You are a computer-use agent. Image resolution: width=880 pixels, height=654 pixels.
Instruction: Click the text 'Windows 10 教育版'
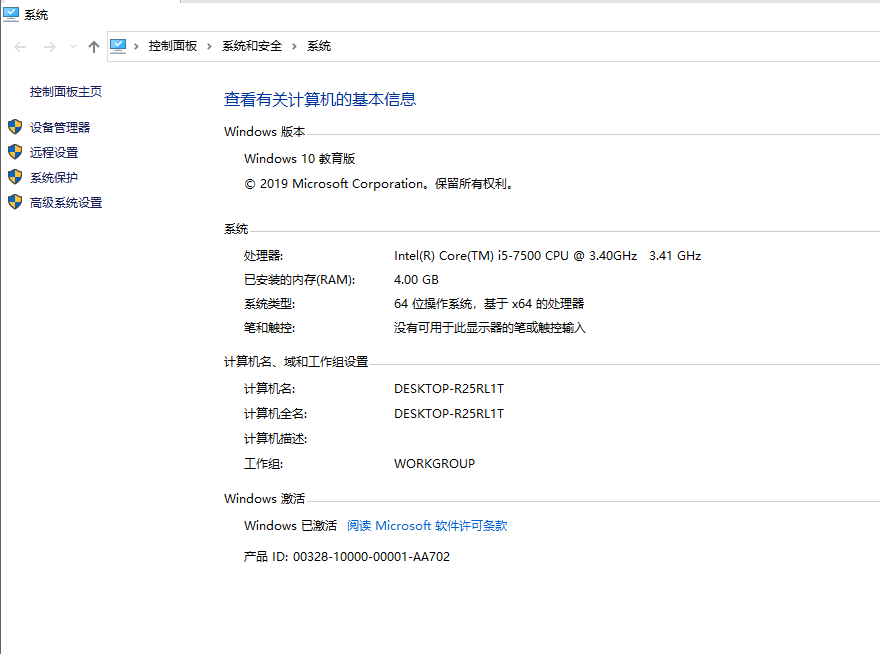pyautogui.click(x=300, y=159)
